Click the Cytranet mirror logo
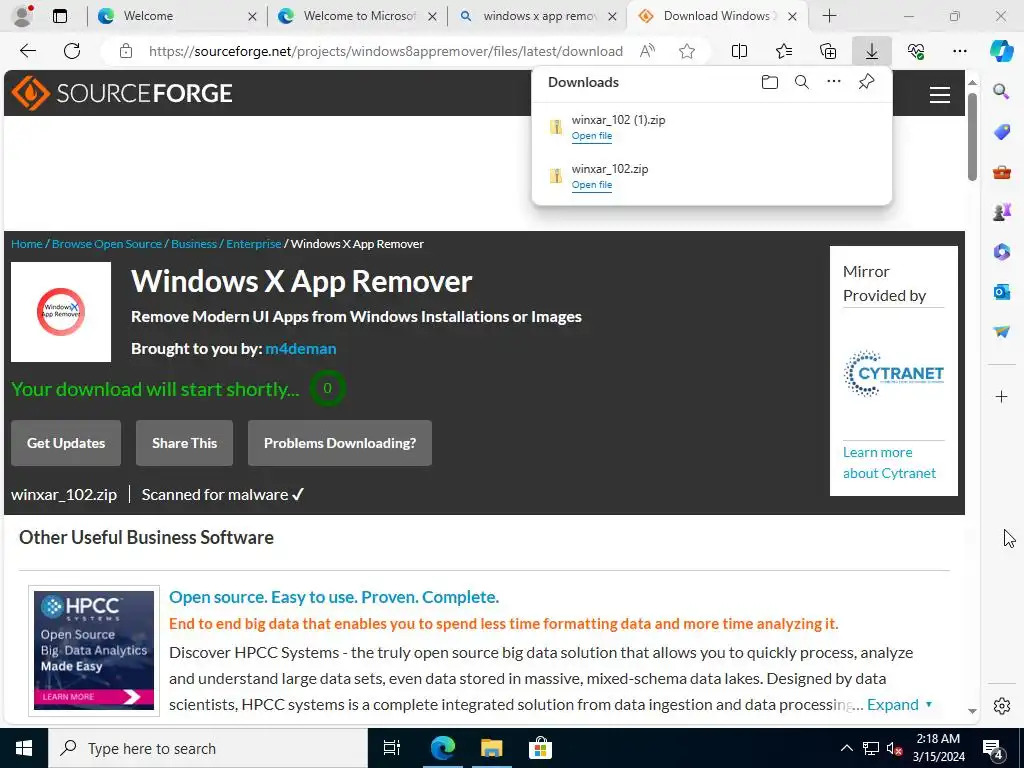 click(x=893, y=374)
